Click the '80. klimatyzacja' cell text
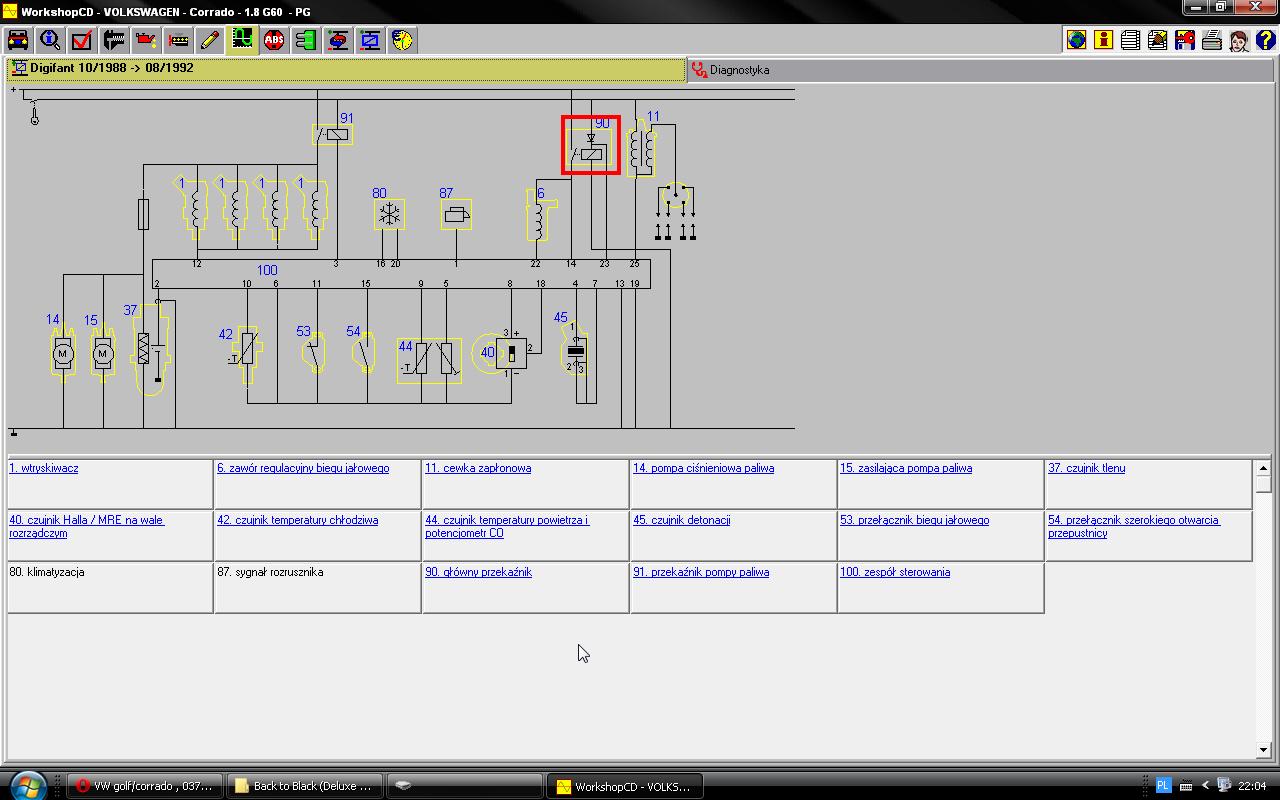The image size is (1280, 800). click(x=47, y=572)
